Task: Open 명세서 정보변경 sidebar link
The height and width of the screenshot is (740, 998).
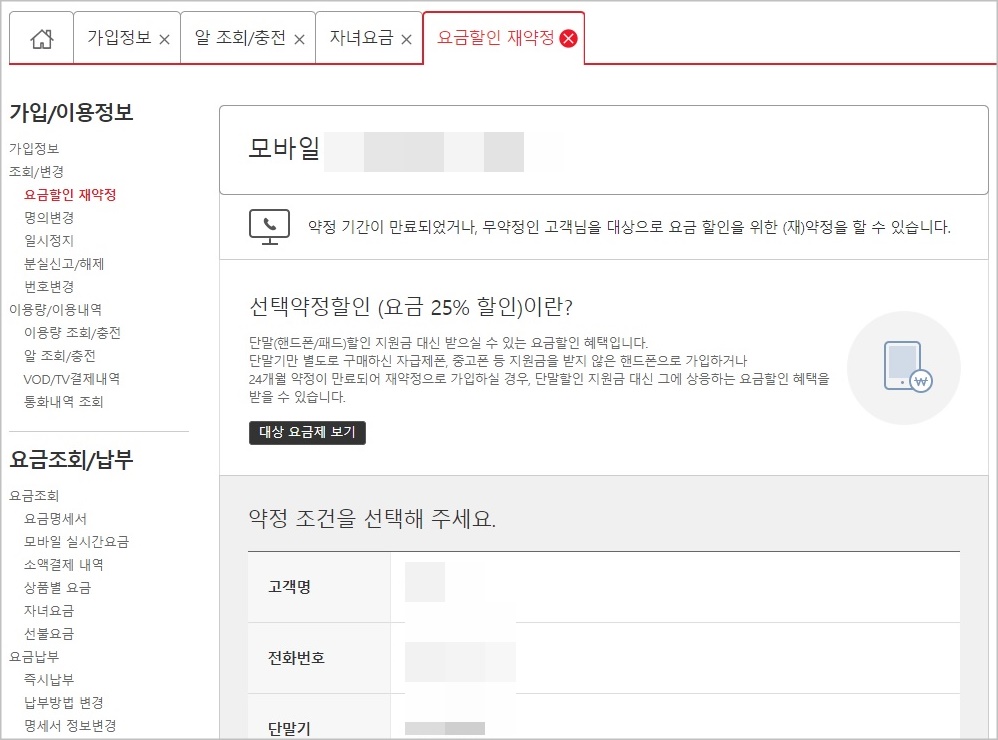Action: 70,725
